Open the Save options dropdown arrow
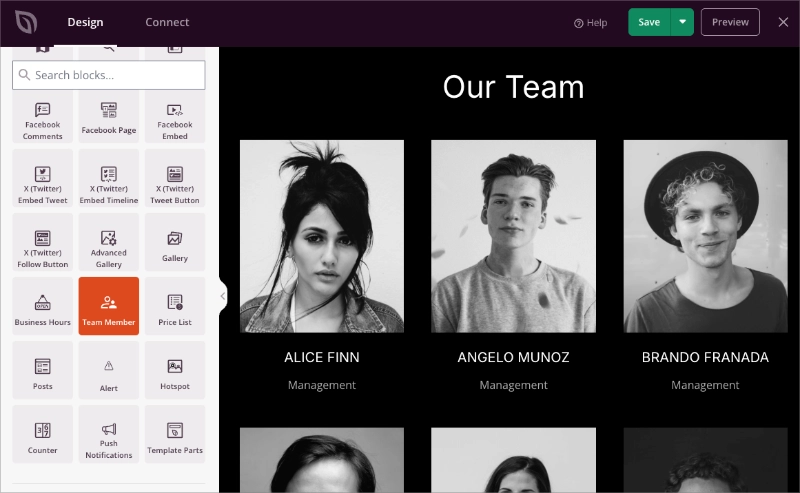Image resolution: width=800 pixels, height=493 pixels. pos(682,22)
